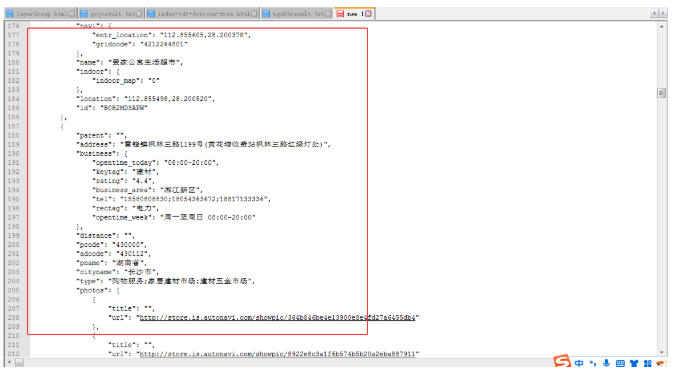Click the "pcode": "430000" line
676x376 pixels.
(112, 244)
